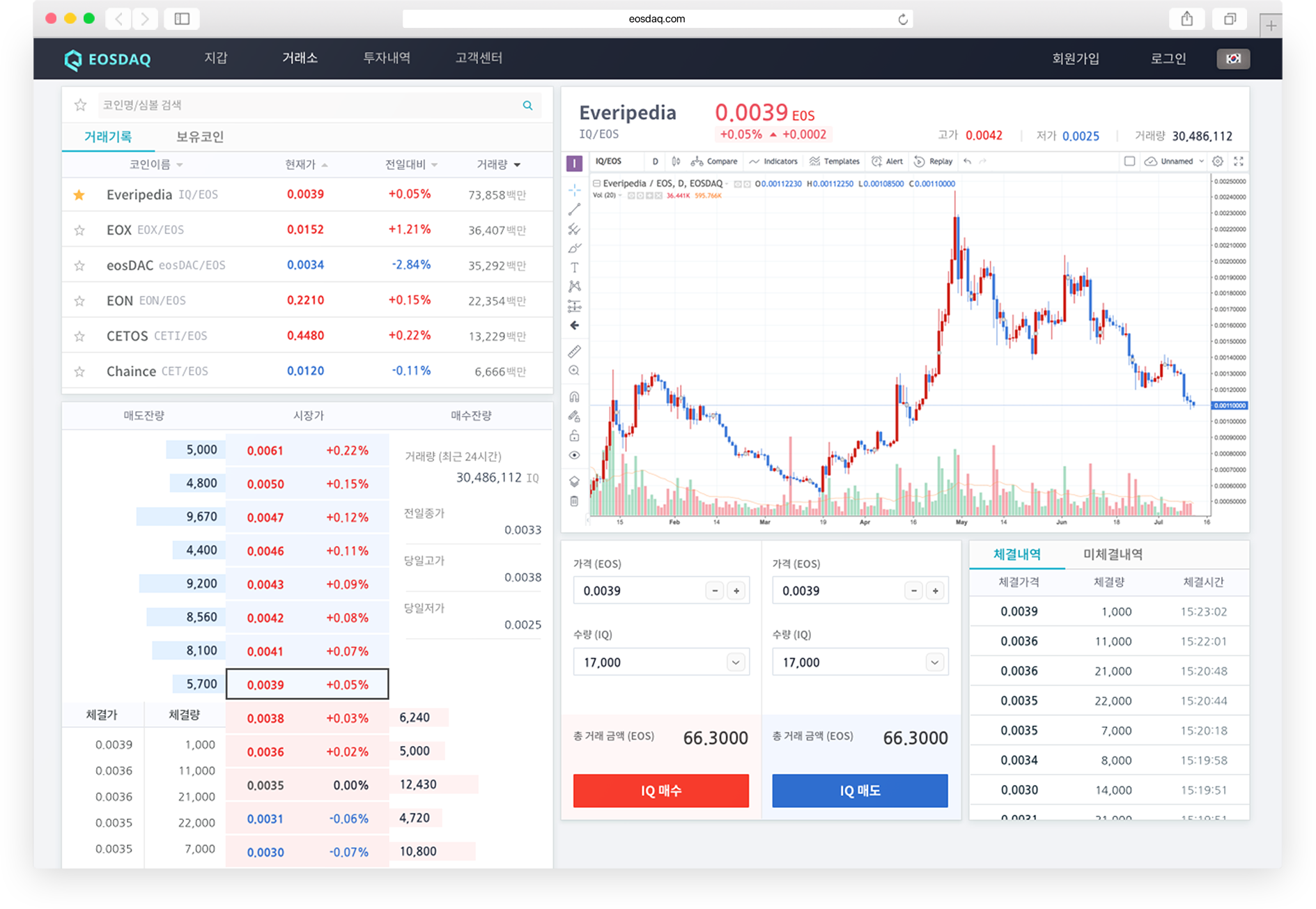
Task: Click the chart undo arrow
Action: [x=967, y=162]
